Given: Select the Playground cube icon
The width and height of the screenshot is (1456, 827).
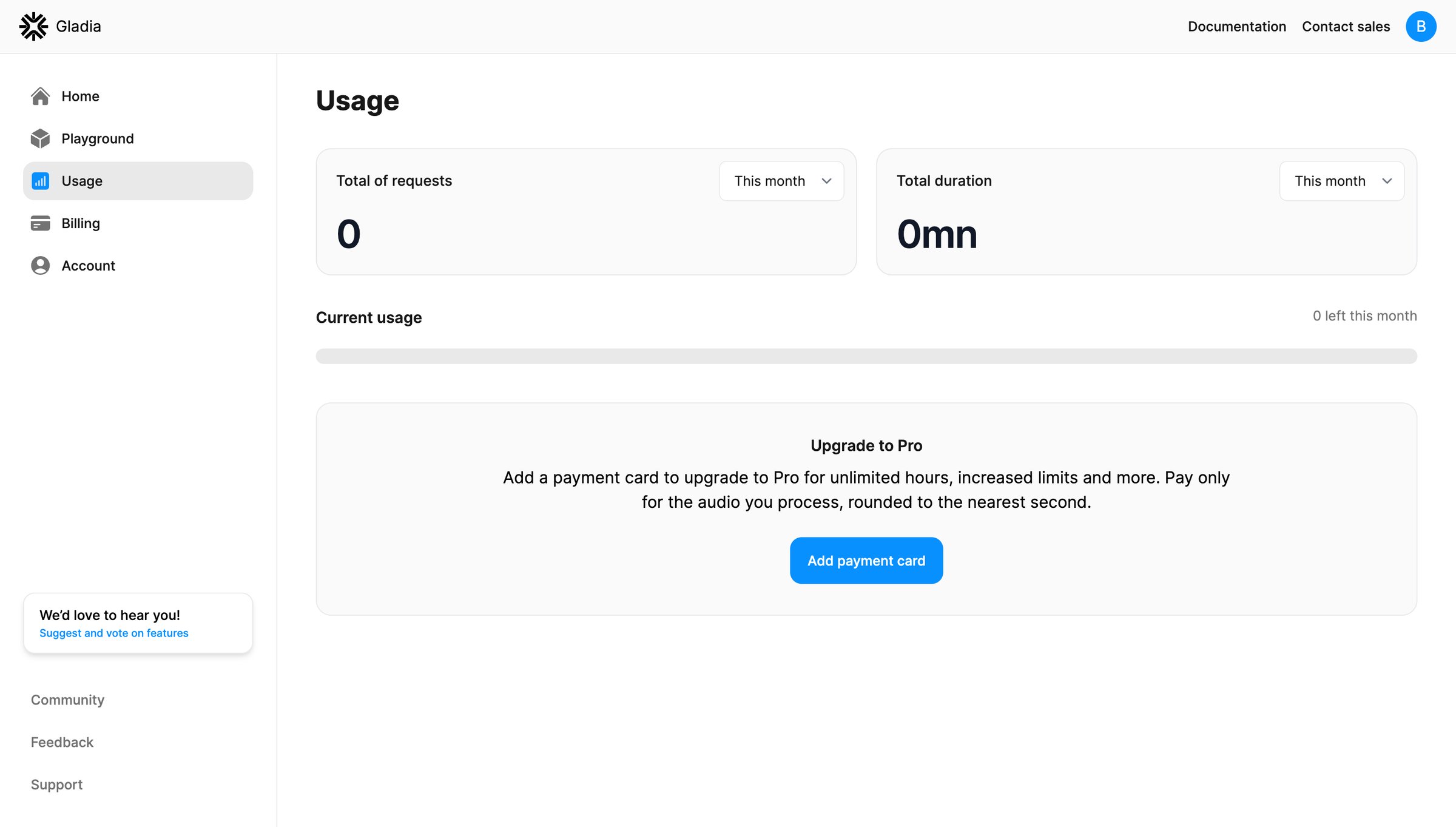Looking at the screenshot, I should pos(40,138).
